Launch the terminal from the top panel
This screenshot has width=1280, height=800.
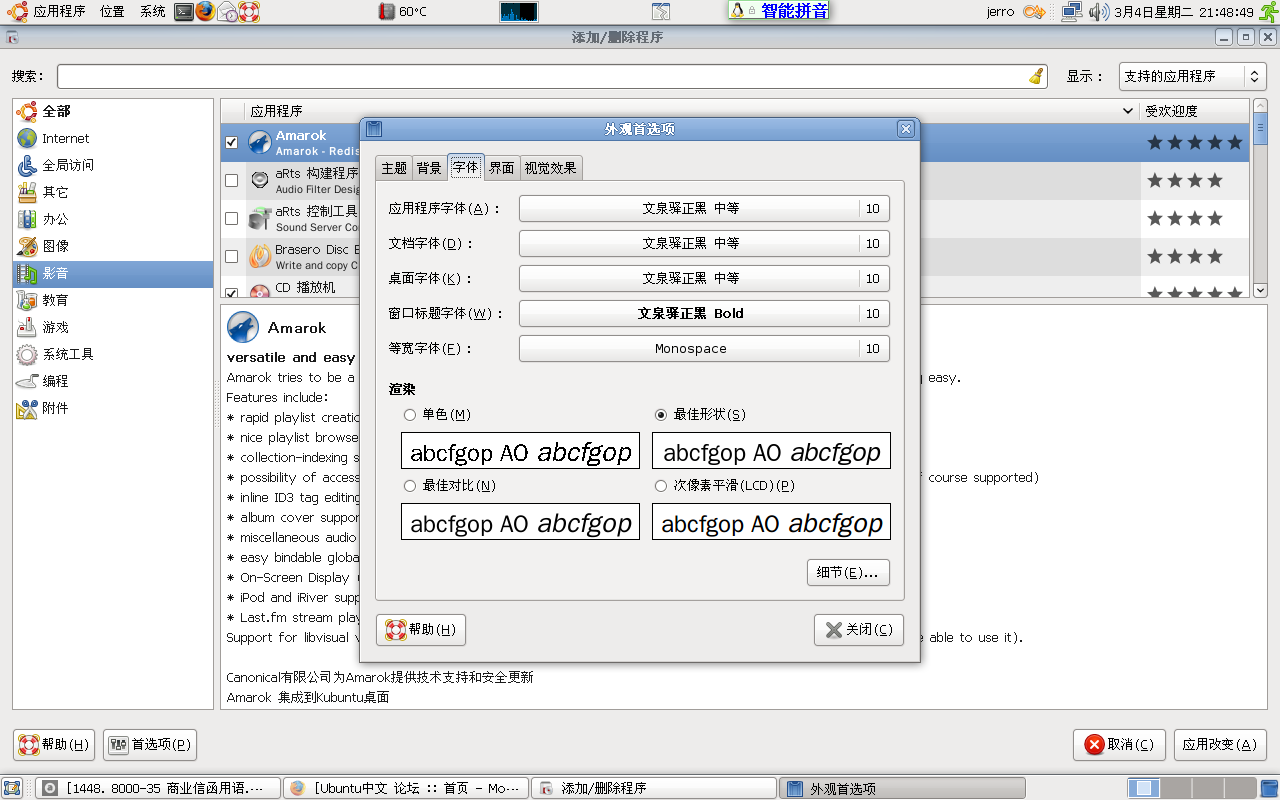(184, 12)
